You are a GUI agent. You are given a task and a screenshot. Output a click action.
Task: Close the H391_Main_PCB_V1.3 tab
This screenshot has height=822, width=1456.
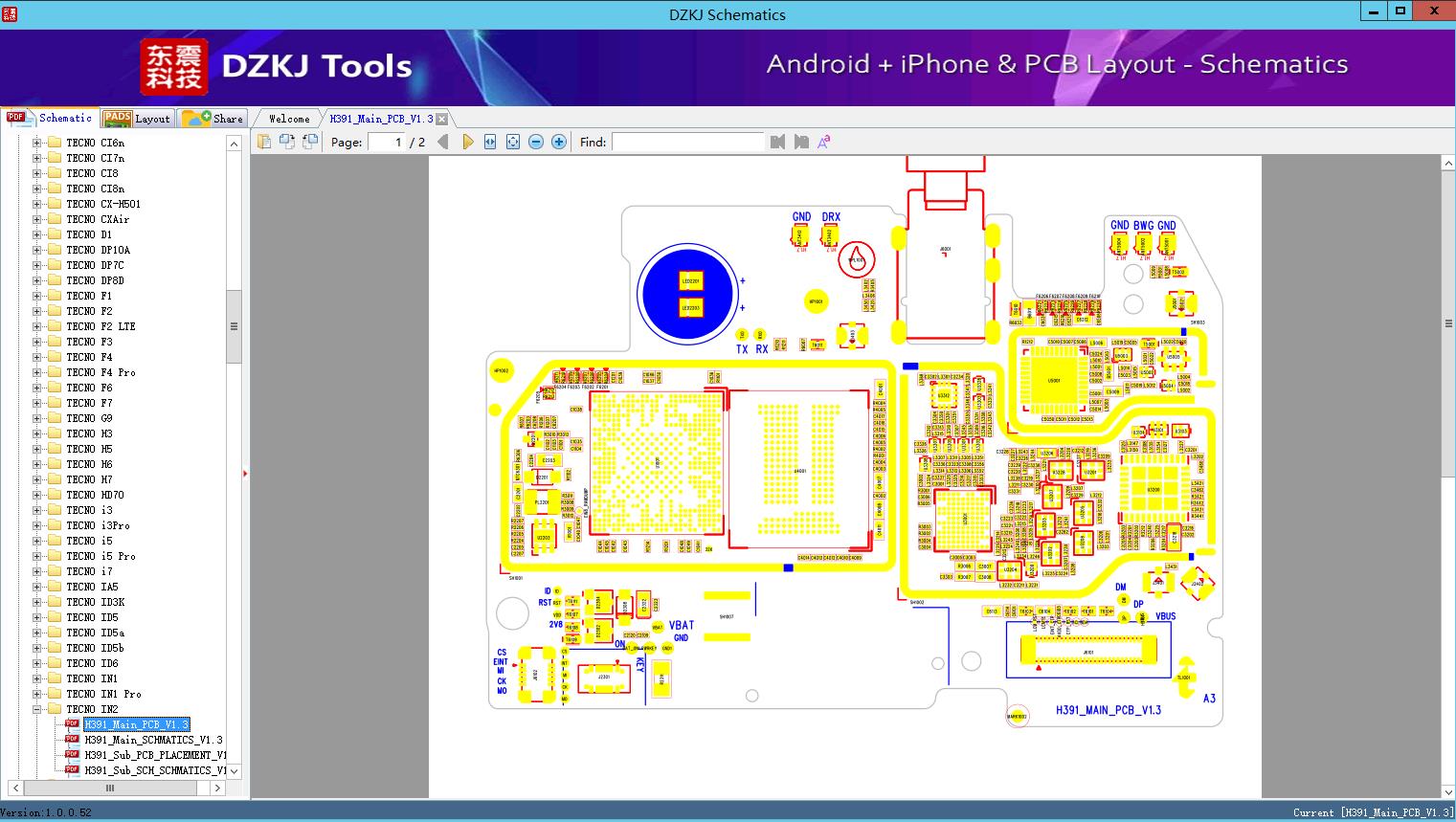[441, 120]
